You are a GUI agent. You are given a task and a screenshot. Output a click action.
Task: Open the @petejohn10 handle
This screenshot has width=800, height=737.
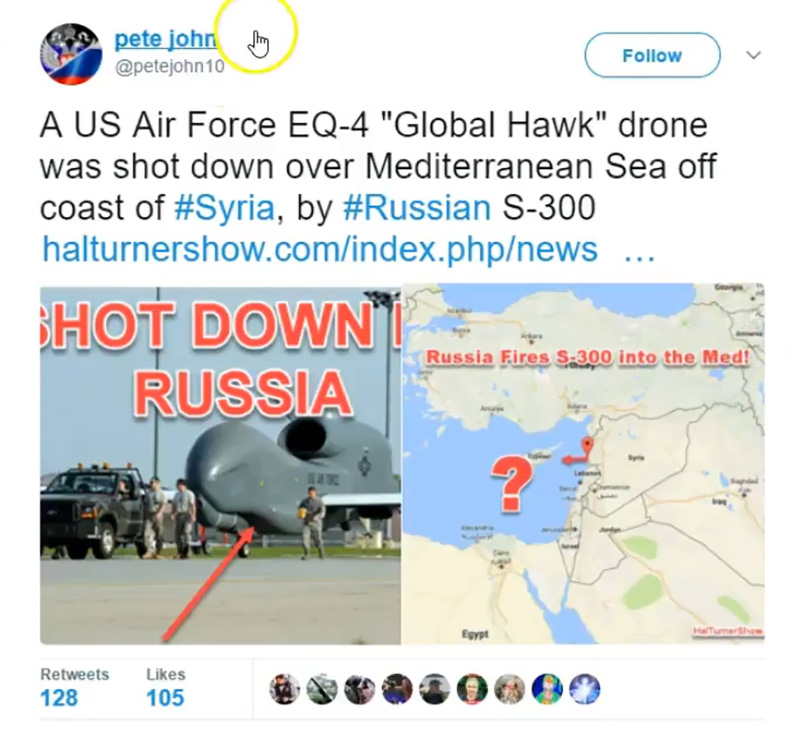[170, 67]
